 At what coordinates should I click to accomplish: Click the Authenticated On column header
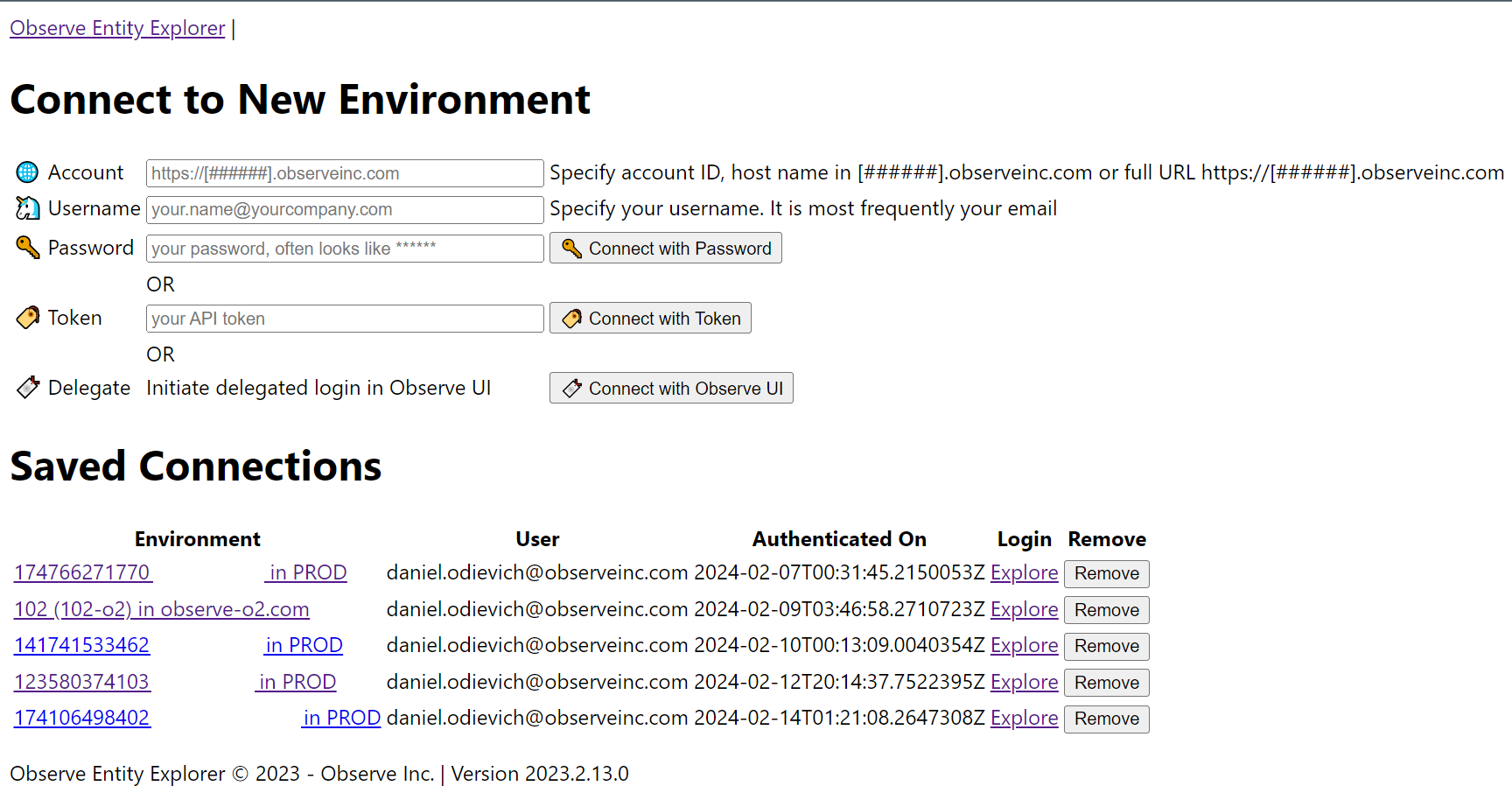click(x=839, y=539)
